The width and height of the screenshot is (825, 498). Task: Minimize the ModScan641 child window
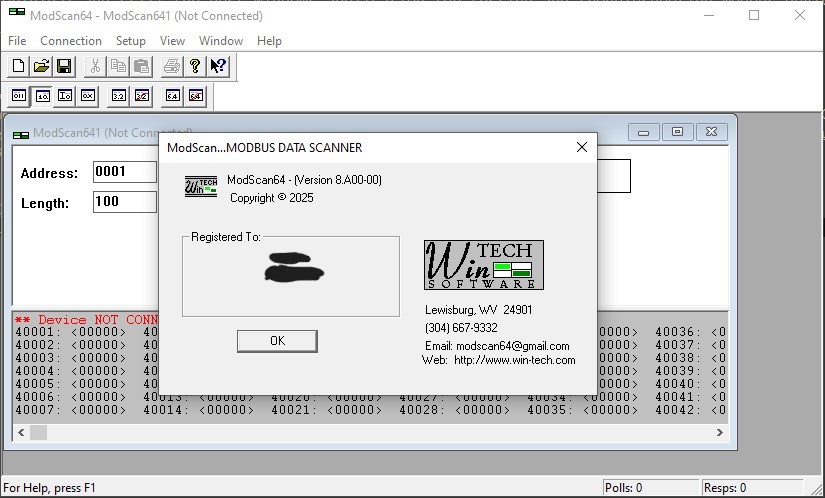(643, 132)
